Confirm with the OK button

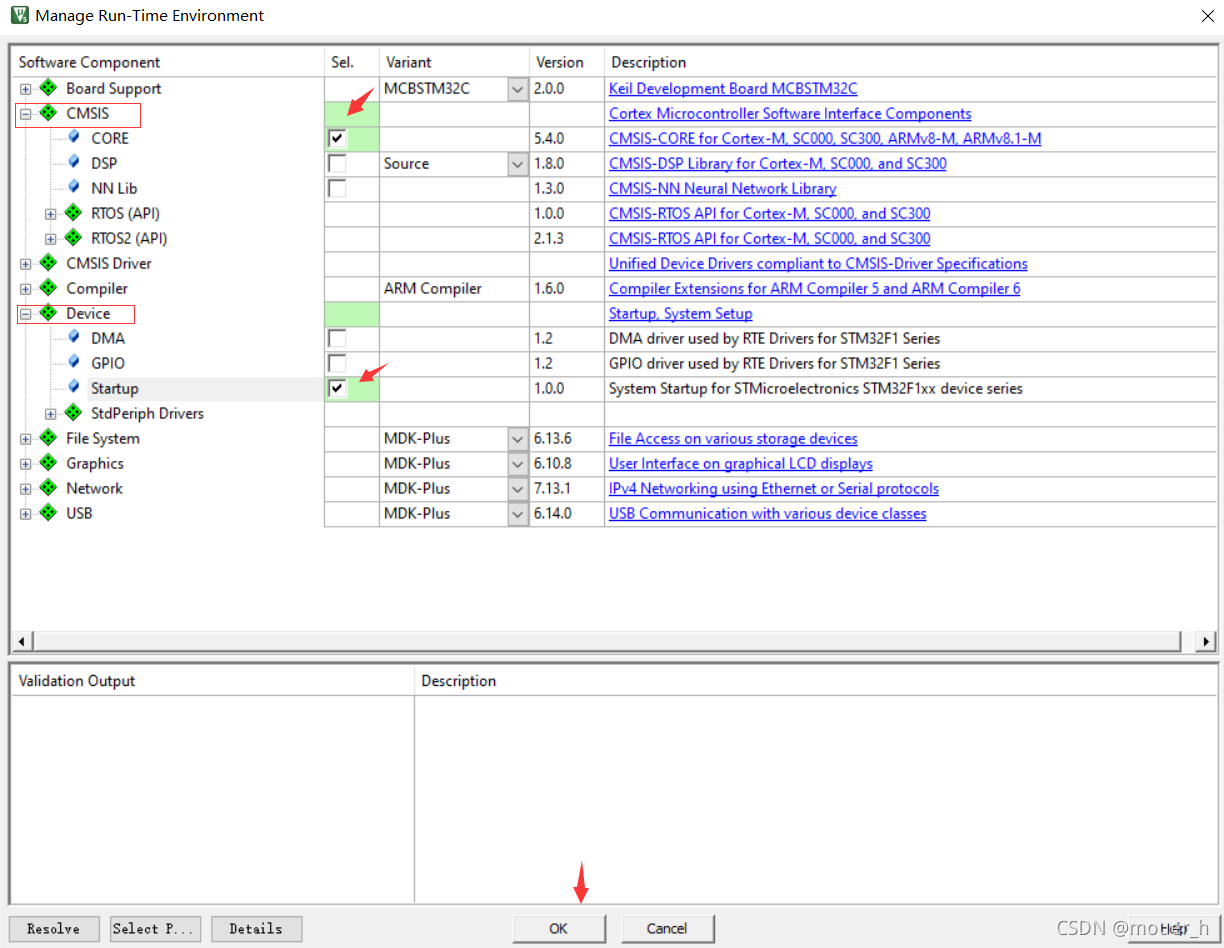[559, 929]
